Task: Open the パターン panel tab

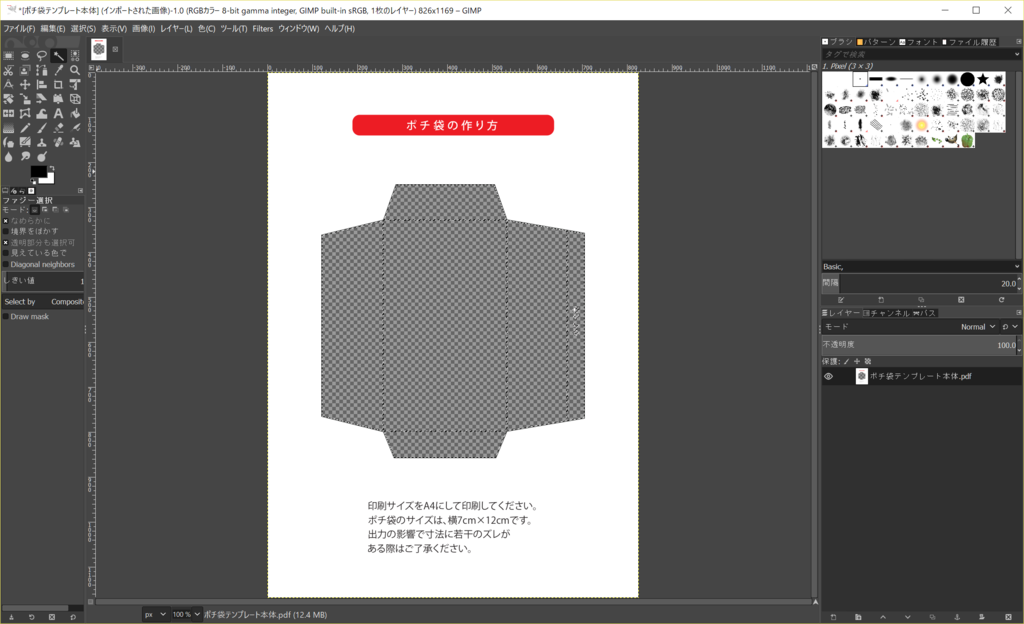Action: click(876, 42)
